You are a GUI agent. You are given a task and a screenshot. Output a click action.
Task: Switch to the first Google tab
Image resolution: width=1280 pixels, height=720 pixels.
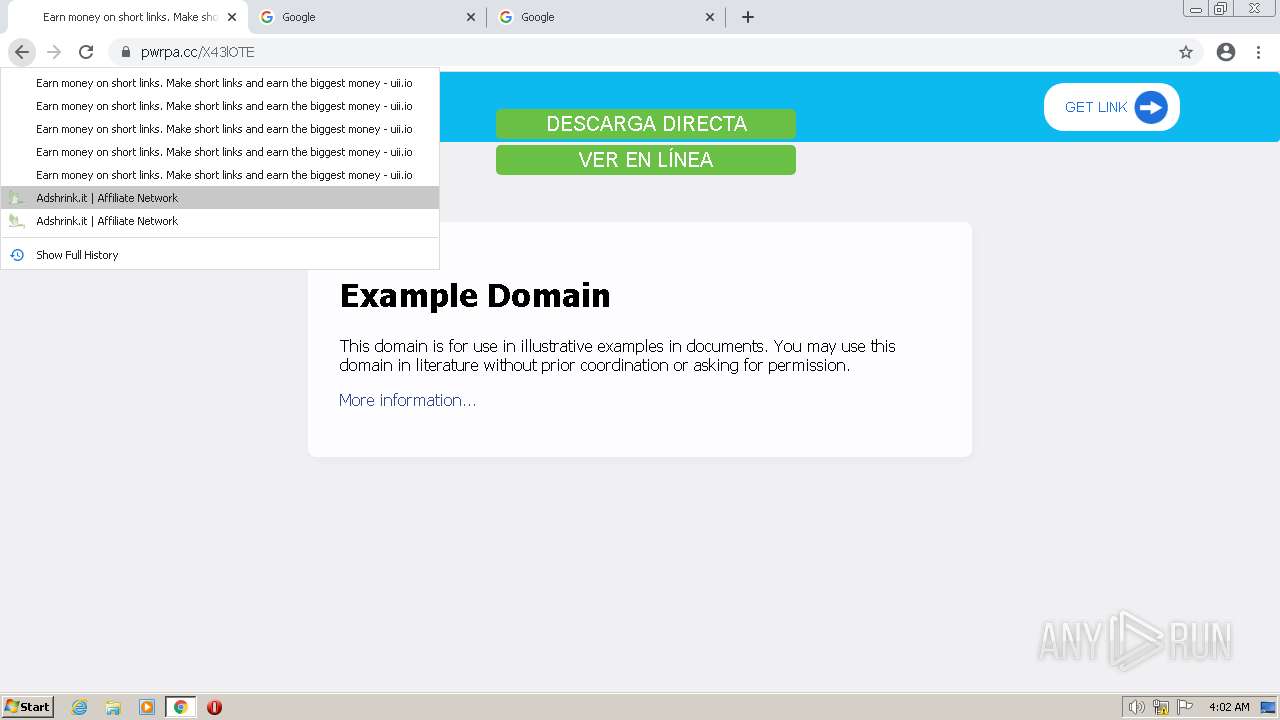[x=367, y=17]
